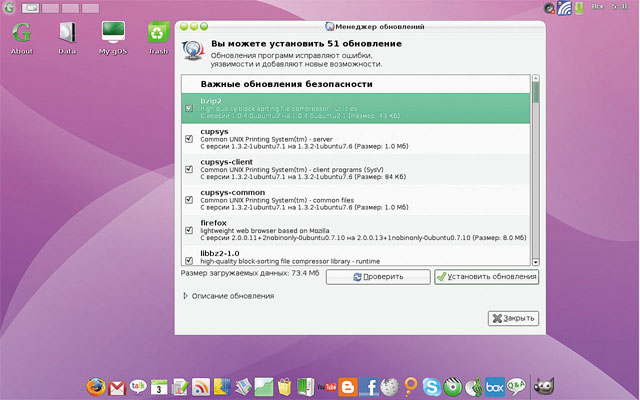Select the cupsys-common row name
This screenshot has height=400, width=640.
(233, 192)
